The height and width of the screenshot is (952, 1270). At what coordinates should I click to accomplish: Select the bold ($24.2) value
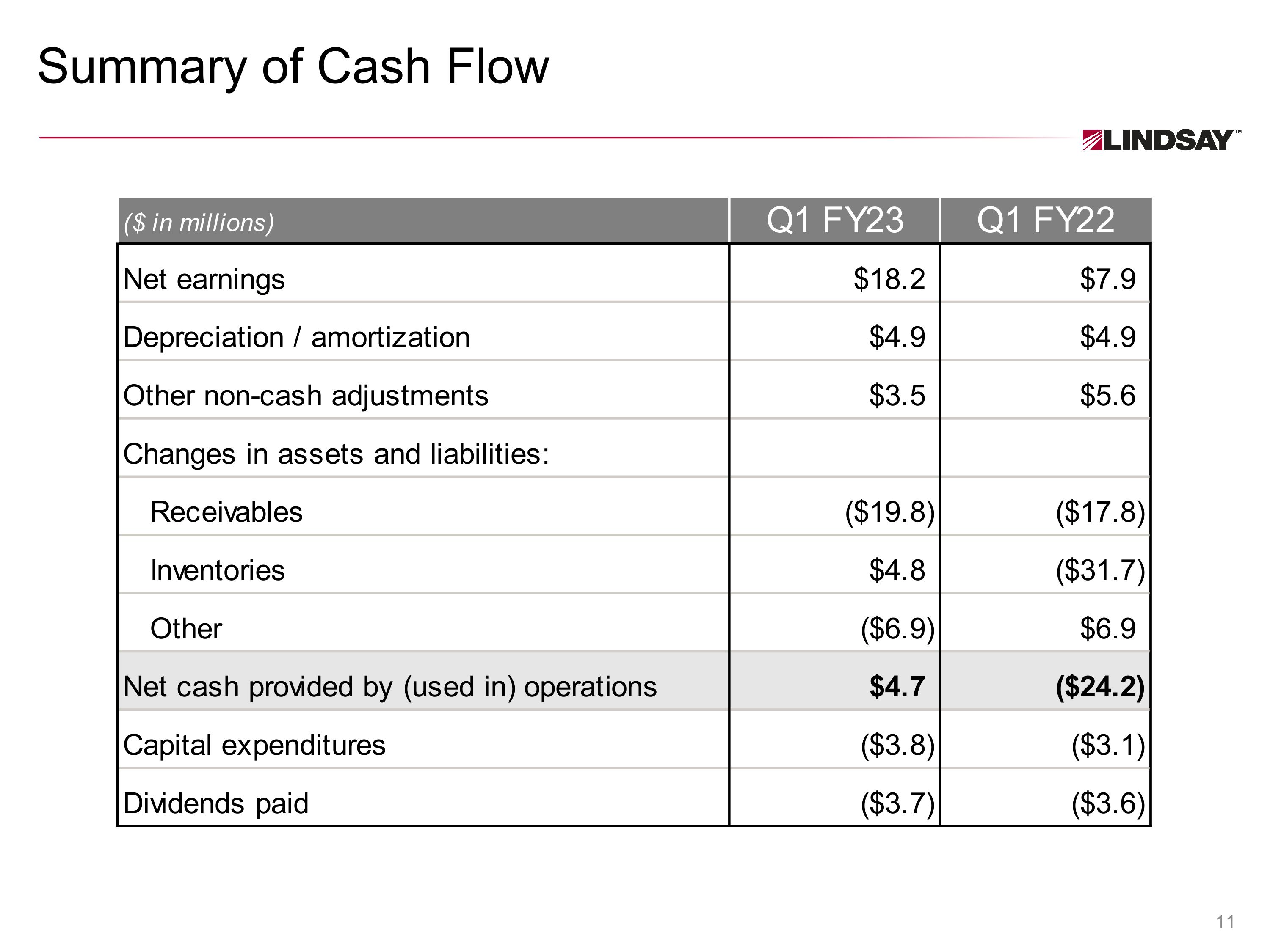[x=1101, y=687]
